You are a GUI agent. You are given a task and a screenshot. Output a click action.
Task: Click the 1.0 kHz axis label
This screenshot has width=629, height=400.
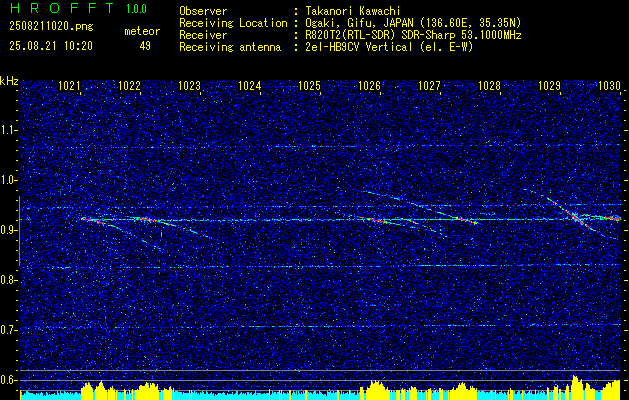[x=8, y=180]
